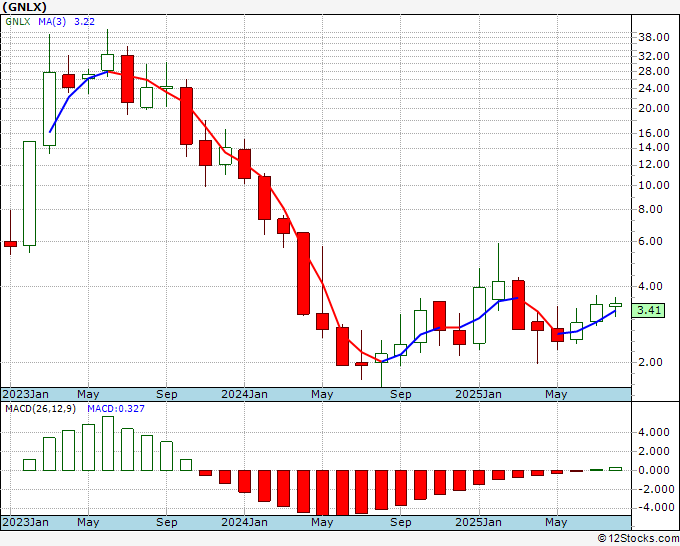Click the MACD axis label 0.000
Image resolution: width=680 pixels, height=546 pixels.
pyautogui.click(x=654, y=470)
